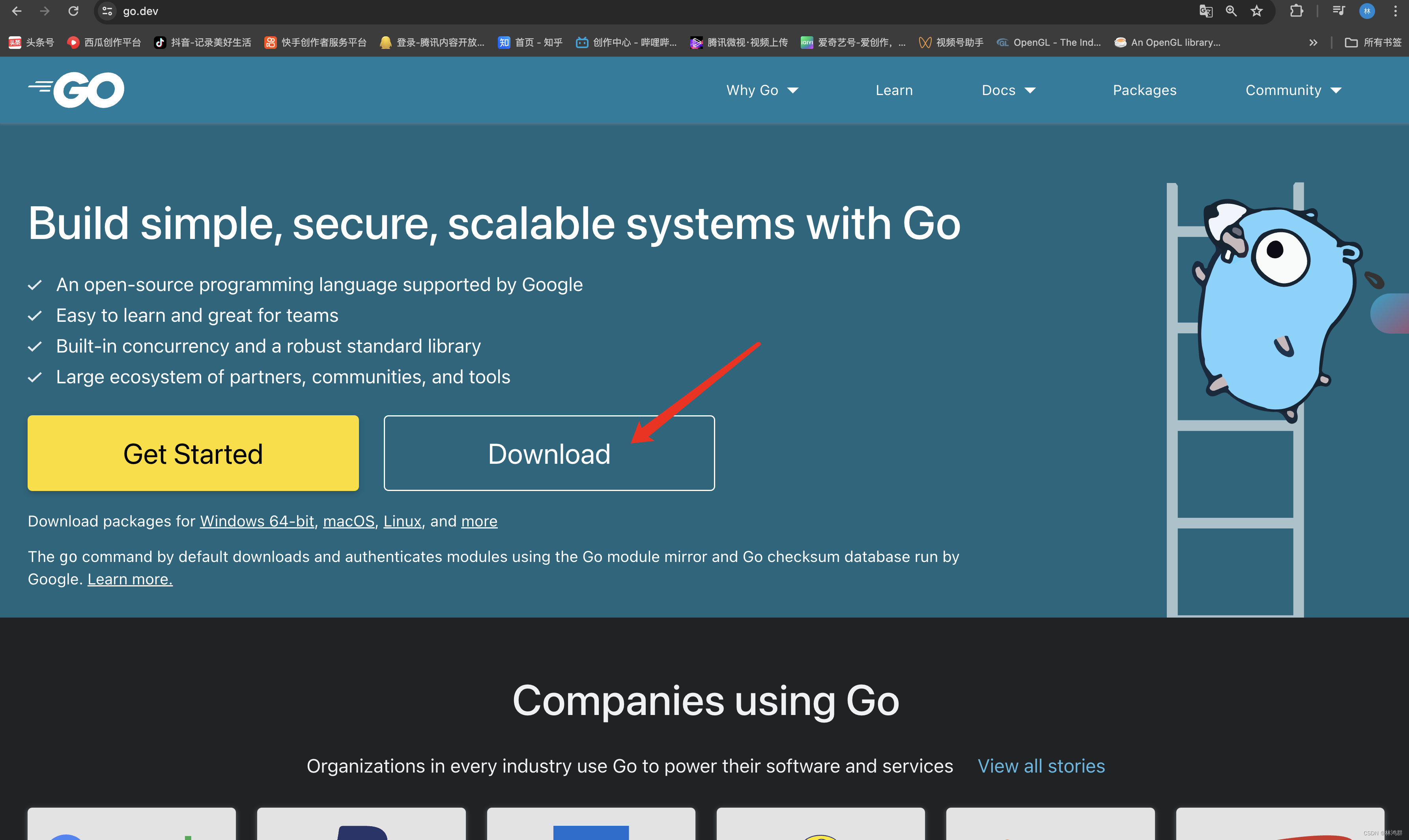
Task: Expand the Why Go menu
Action: (x=762, y=91)
